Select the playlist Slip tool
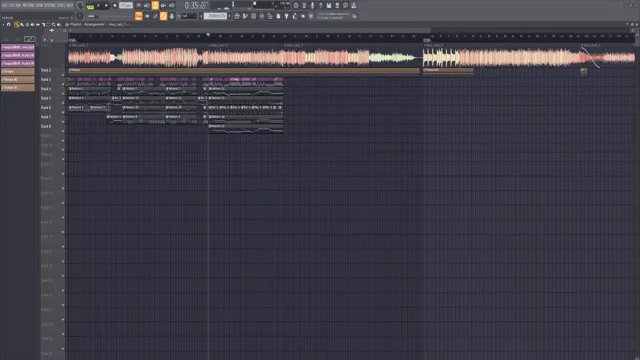 click(x=38, y=24)
